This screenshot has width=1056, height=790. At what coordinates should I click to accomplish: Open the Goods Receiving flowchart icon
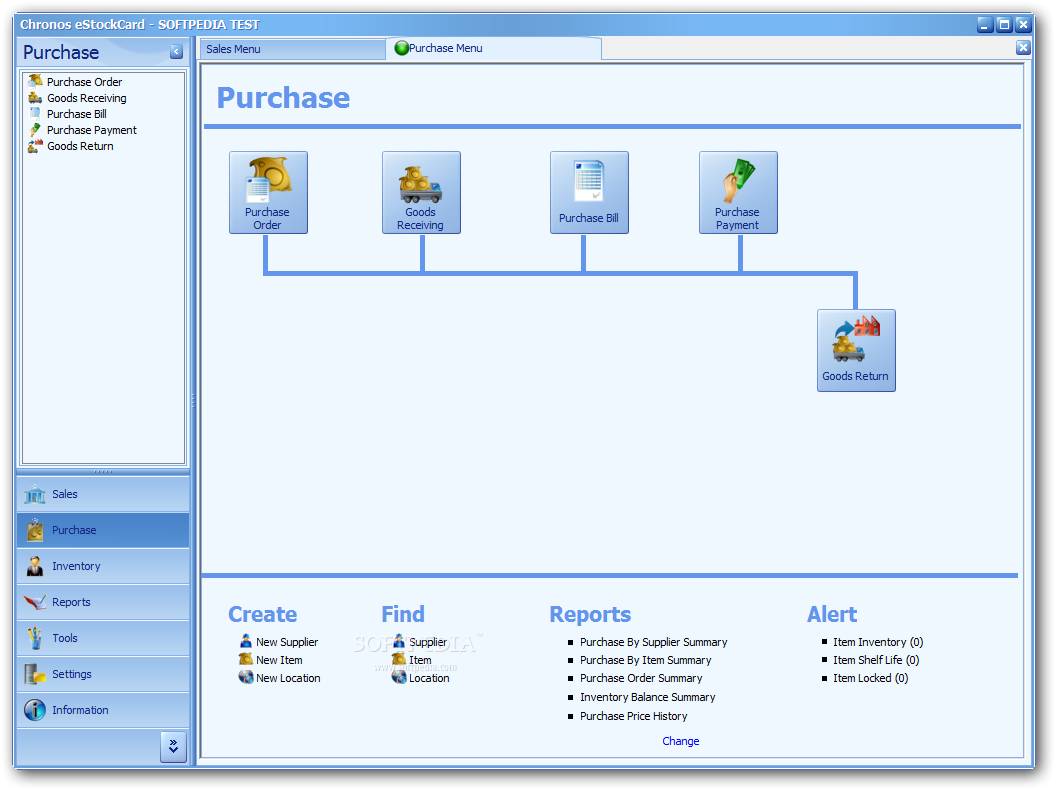(x=421, y=193)
